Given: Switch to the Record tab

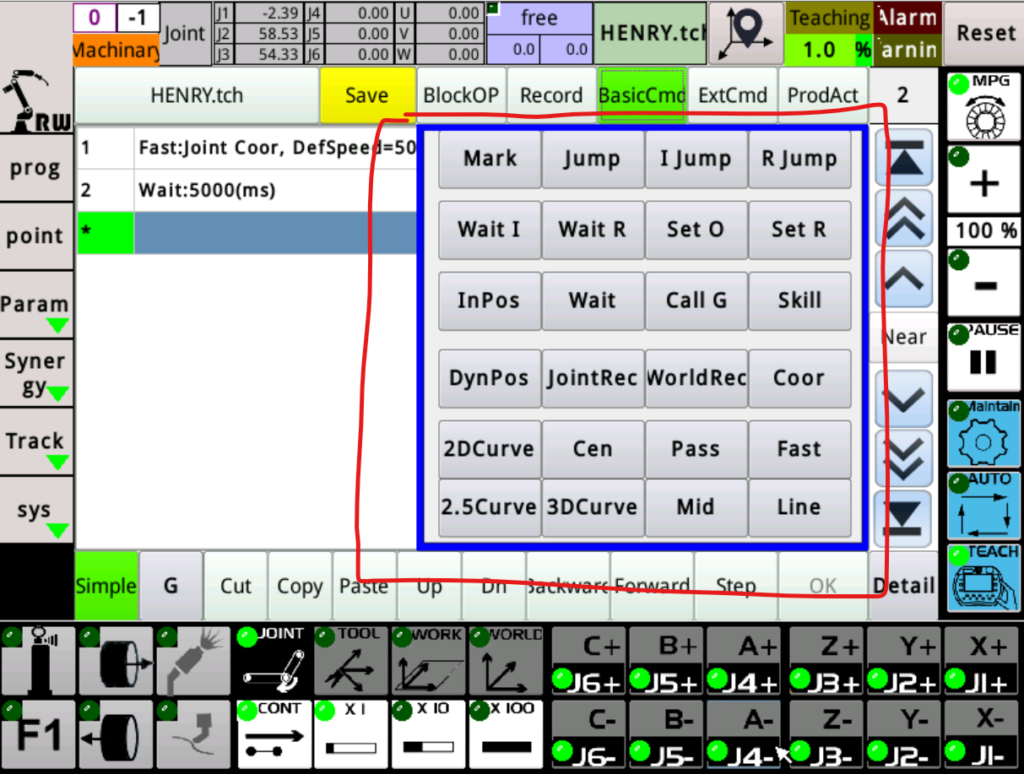Looking at the screenshot, I should [x=551, y=96].
